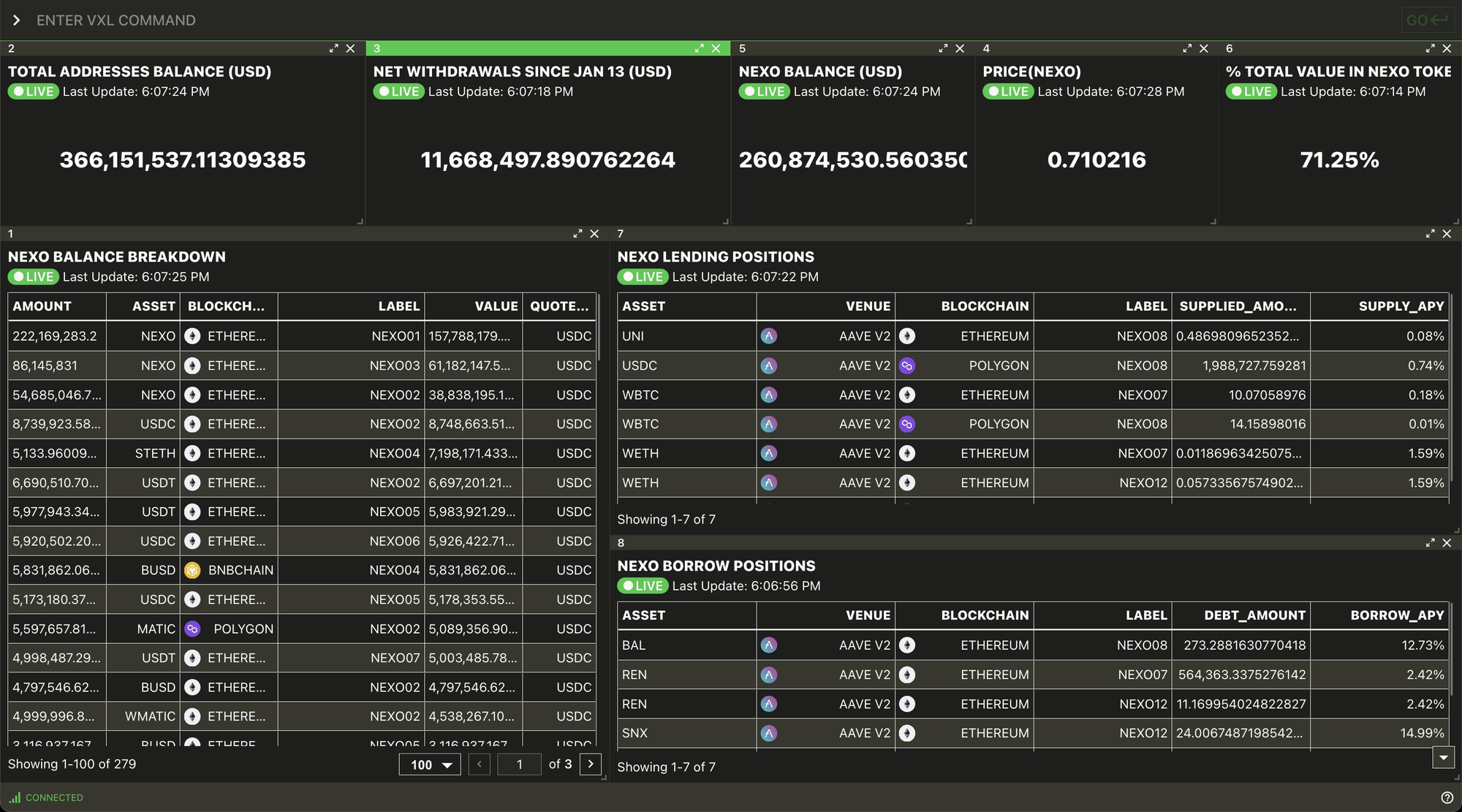Click the Polygon icon in MATIC row
Screen dimensions: 1462x812
[x=192, y=629]
